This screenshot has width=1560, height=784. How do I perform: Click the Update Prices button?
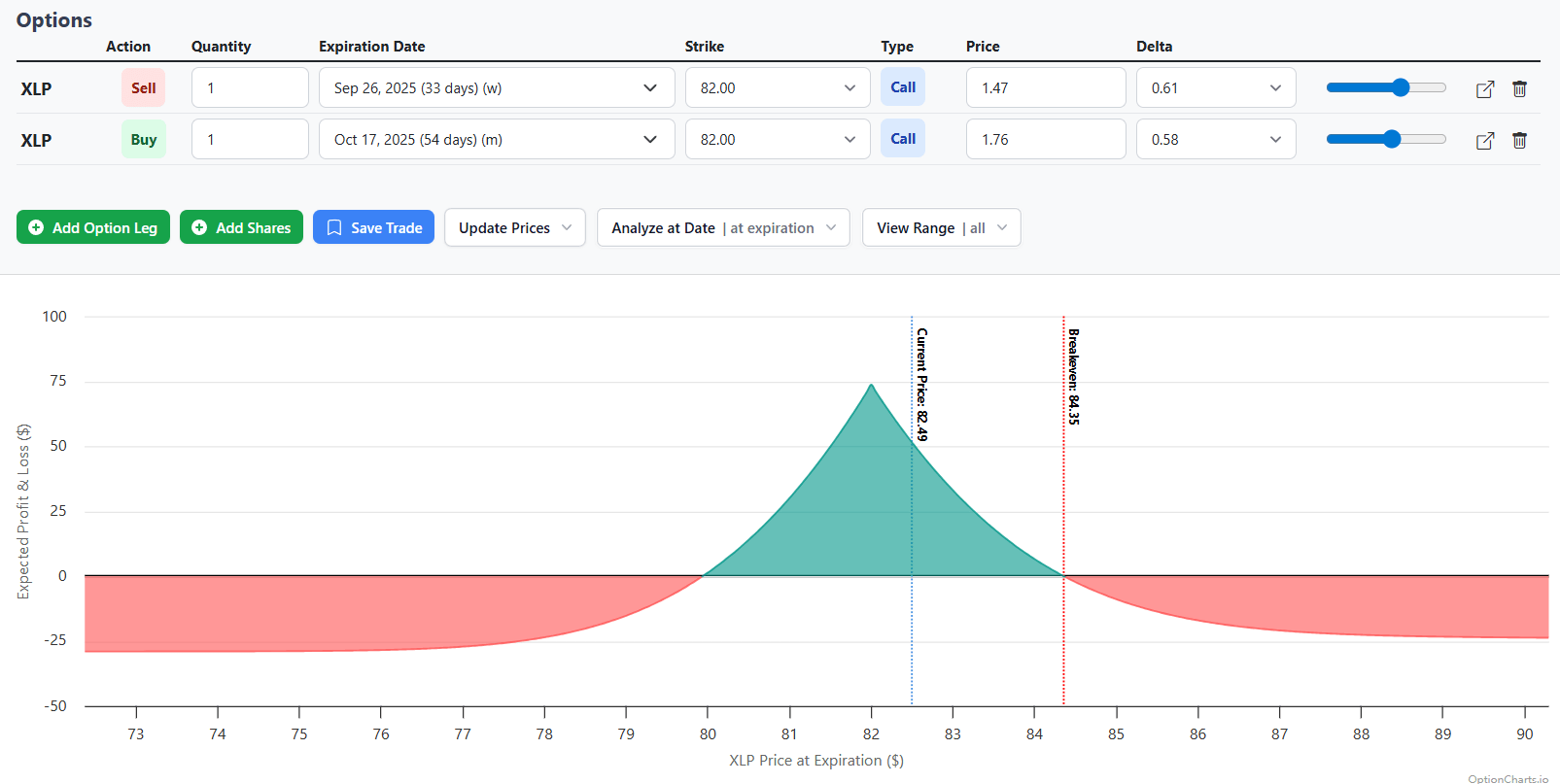pyautogui.click(x=514, y=228)
